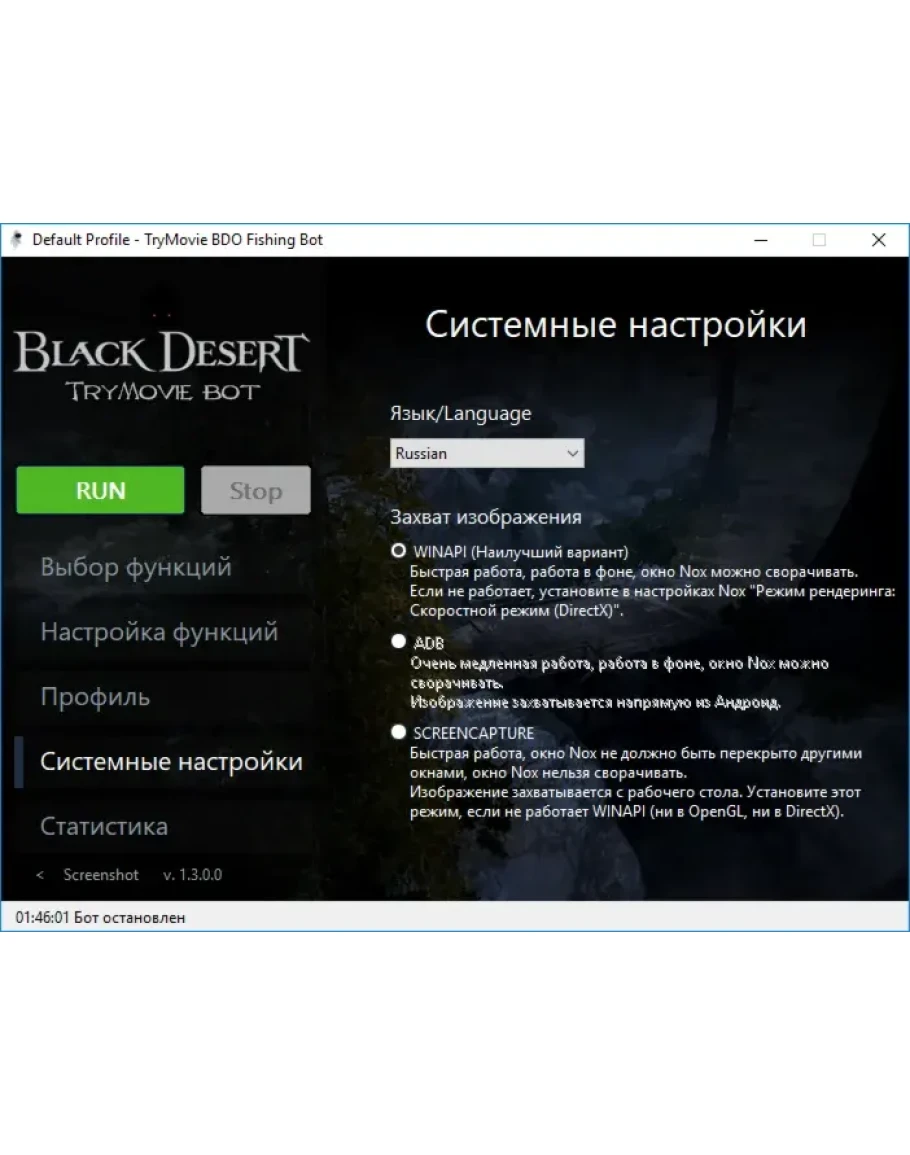Click the version label v. 1.3.0.0
Viewport: 910px width, 1155px height.
(x=192, y=875)
